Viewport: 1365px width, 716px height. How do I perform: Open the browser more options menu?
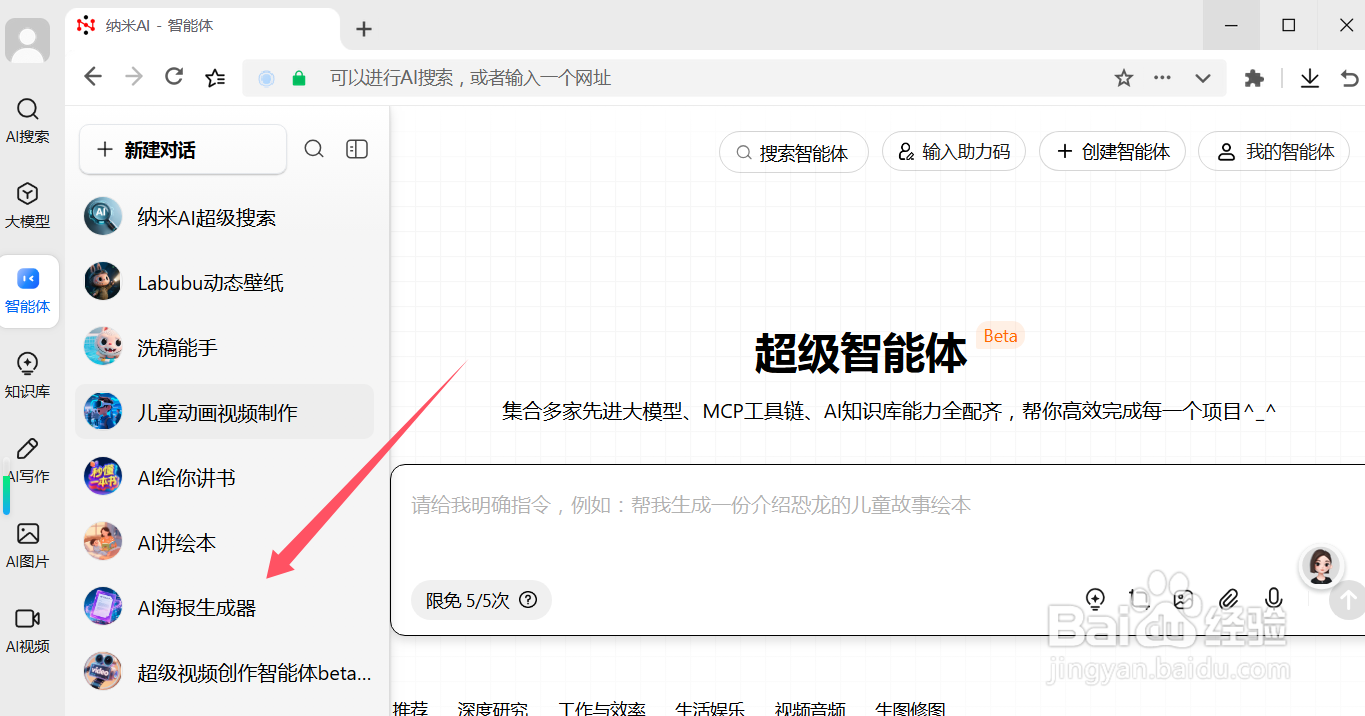pos(1162,77)
